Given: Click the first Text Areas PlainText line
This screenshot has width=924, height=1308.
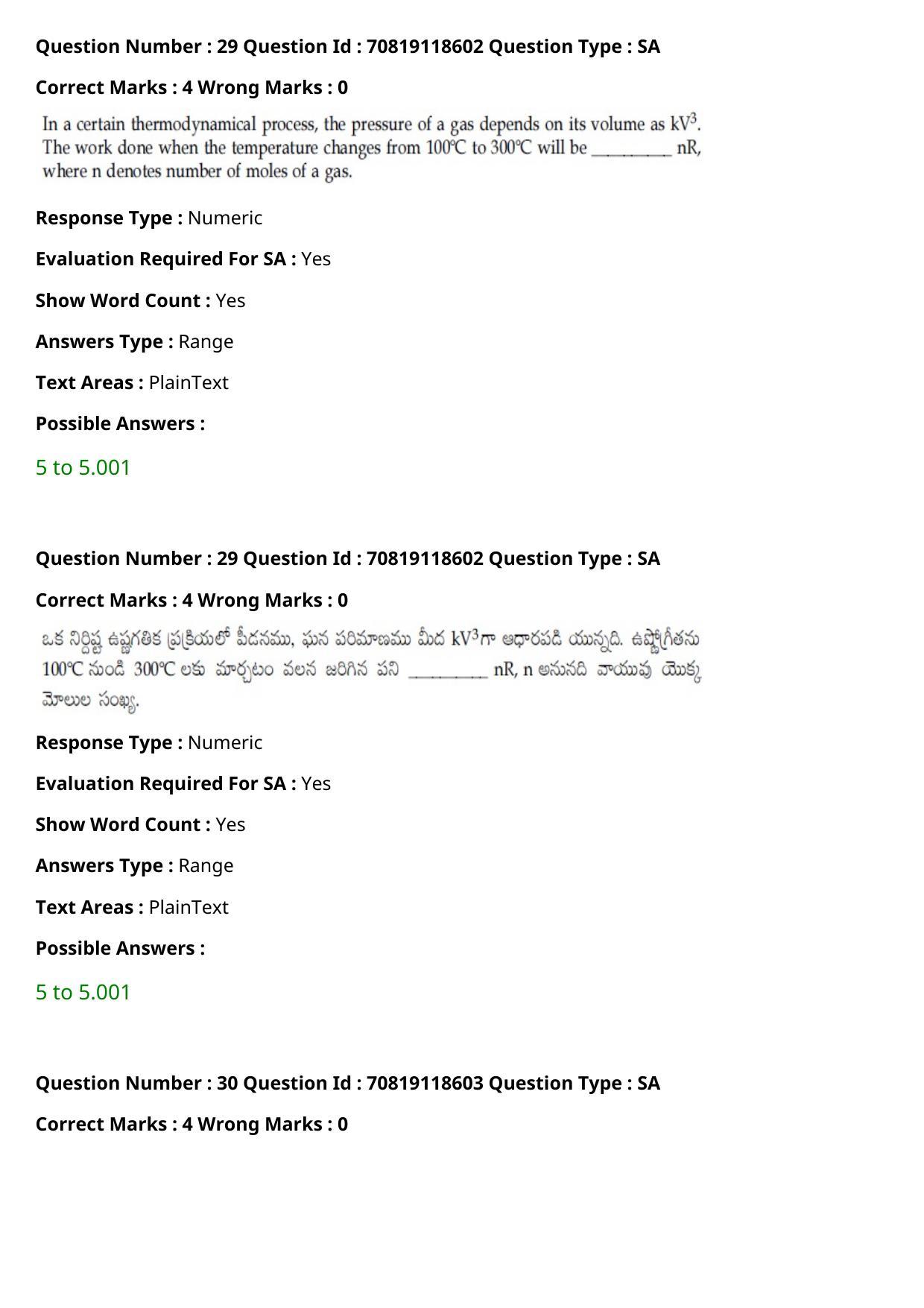Looking at the screenshot, I should tap(132, 382).
